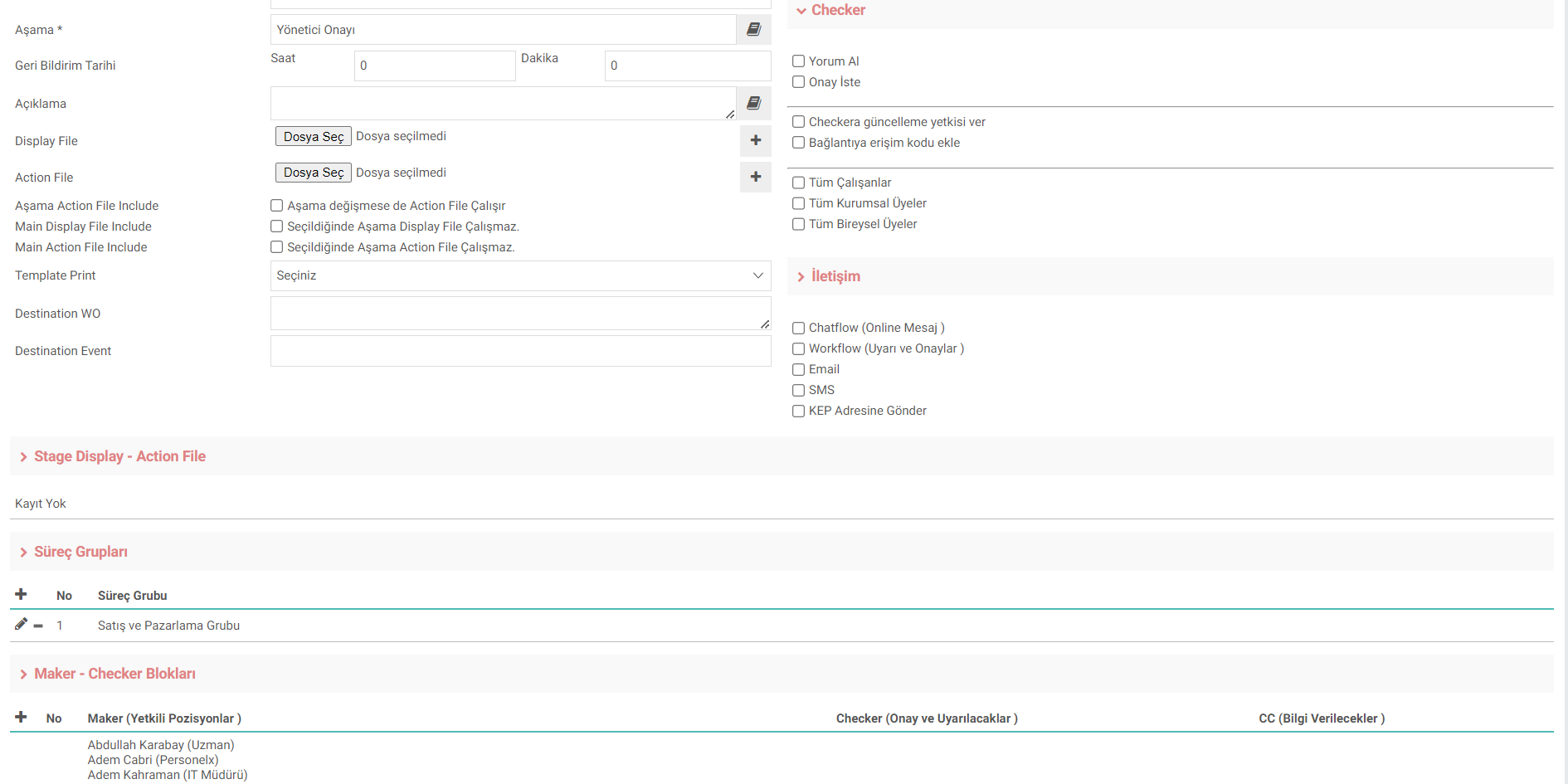
Task: Click the Saat input field
Action: 435,66
